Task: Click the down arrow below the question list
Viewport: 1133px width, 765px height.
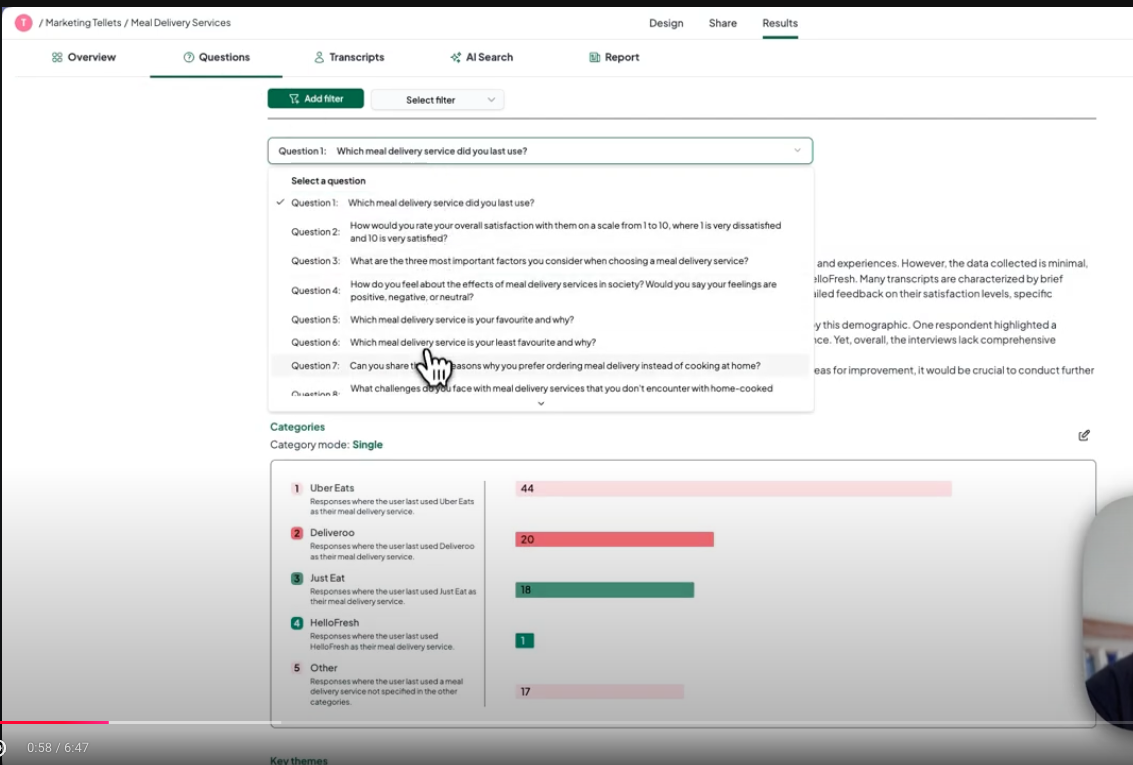Action: point(540,404)
